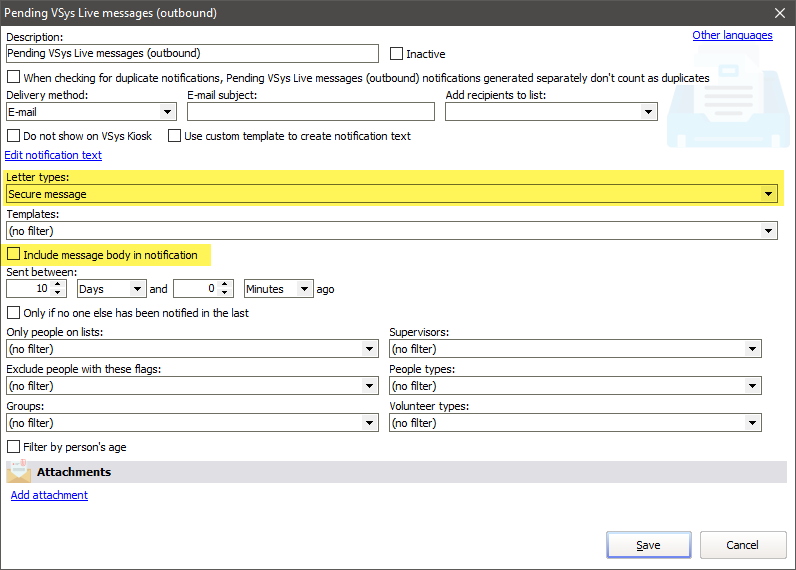Screen dimensions: 796x570
Task: Click the Add attachment link
Action: (49, 495)
